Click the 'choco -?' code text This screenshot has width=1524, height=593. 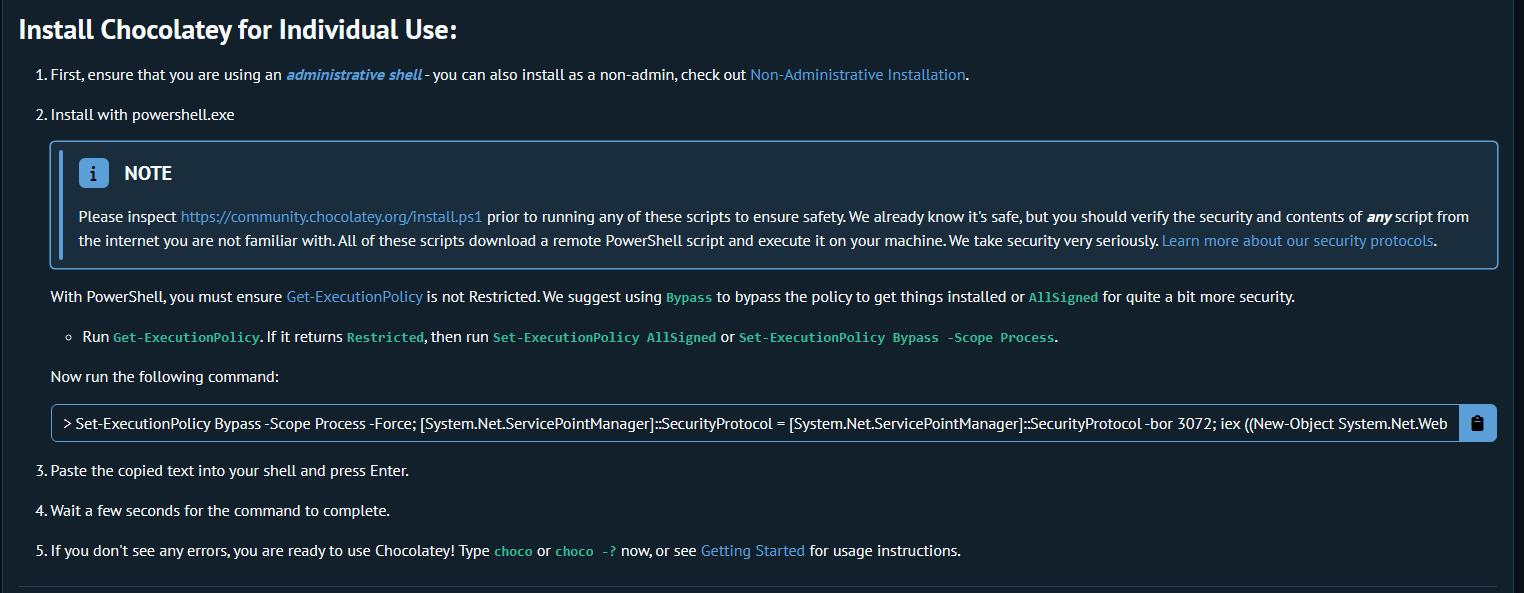585,552
